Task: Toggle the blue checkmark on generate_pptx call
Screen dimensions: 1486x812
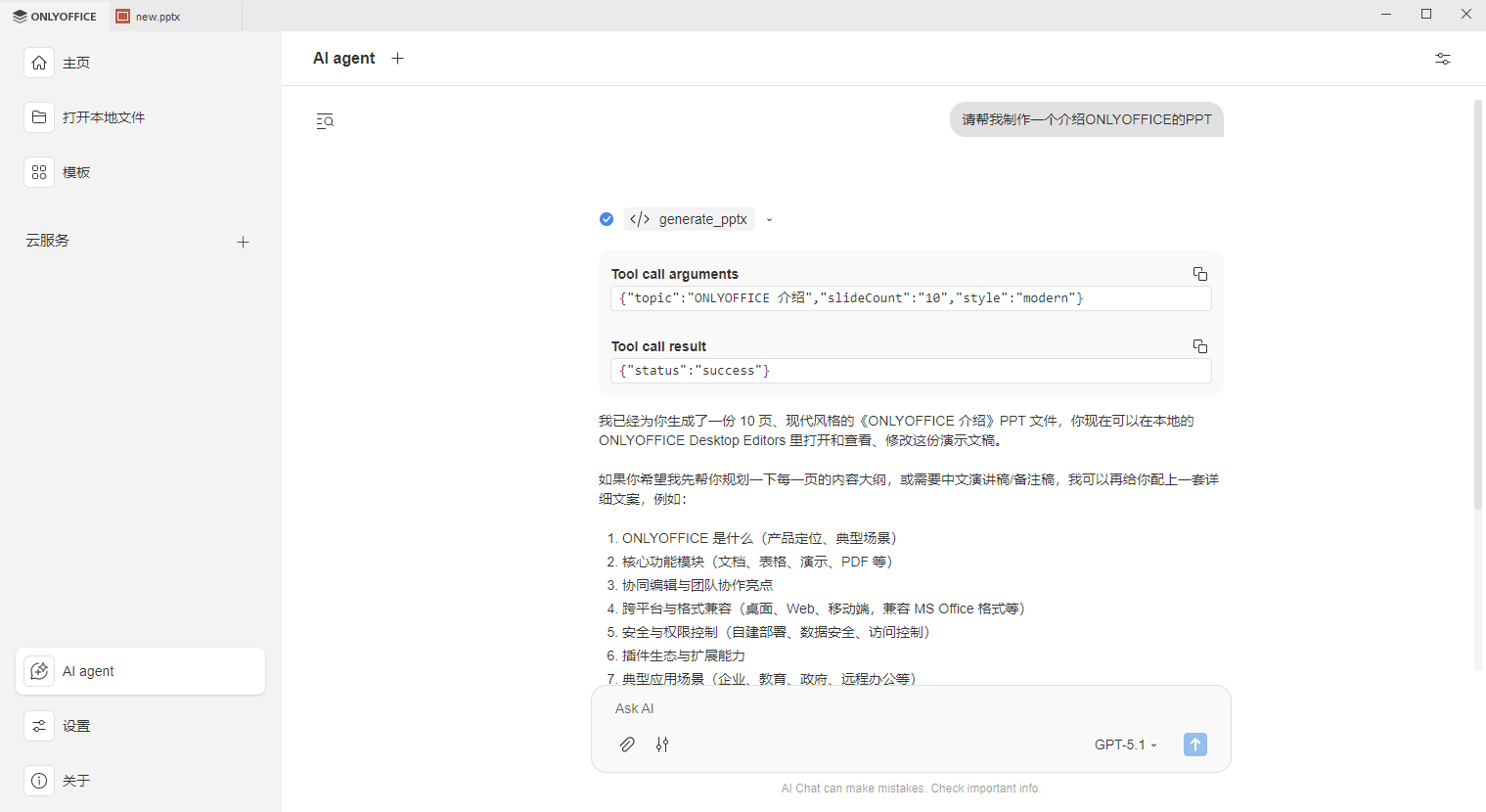Action: [x=607, y=219]
